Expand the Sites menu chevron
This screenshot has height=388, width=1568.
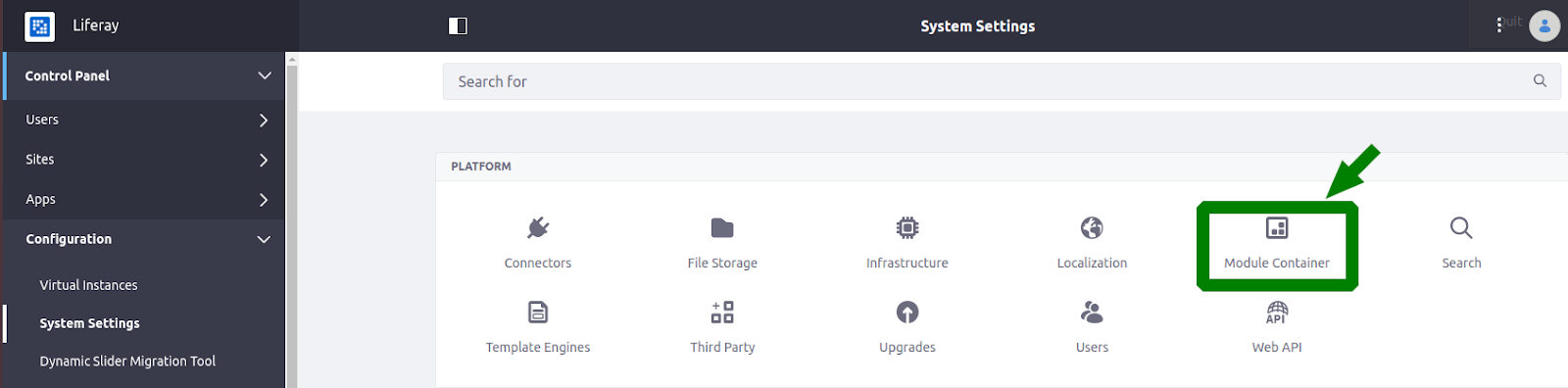tap(264, 160)
